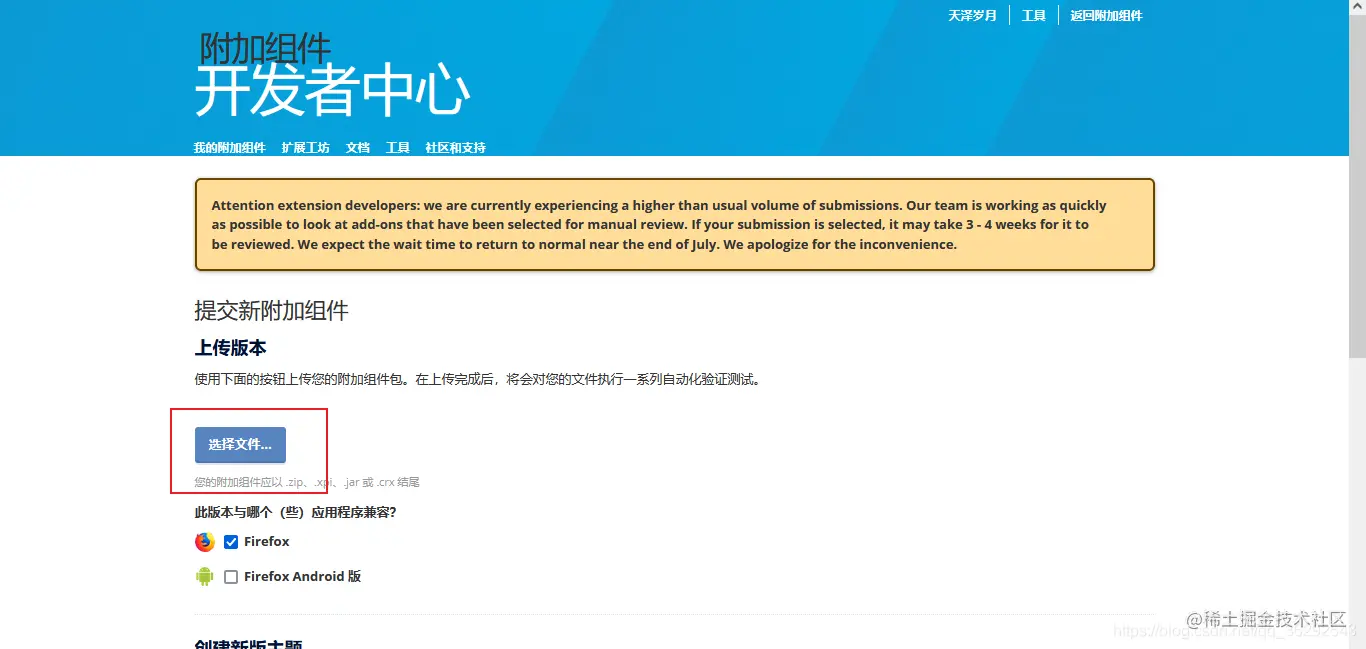Screen dimensions: 1366x649
Task: Open the 文档 navigation item
Action: tap(358, 148)
